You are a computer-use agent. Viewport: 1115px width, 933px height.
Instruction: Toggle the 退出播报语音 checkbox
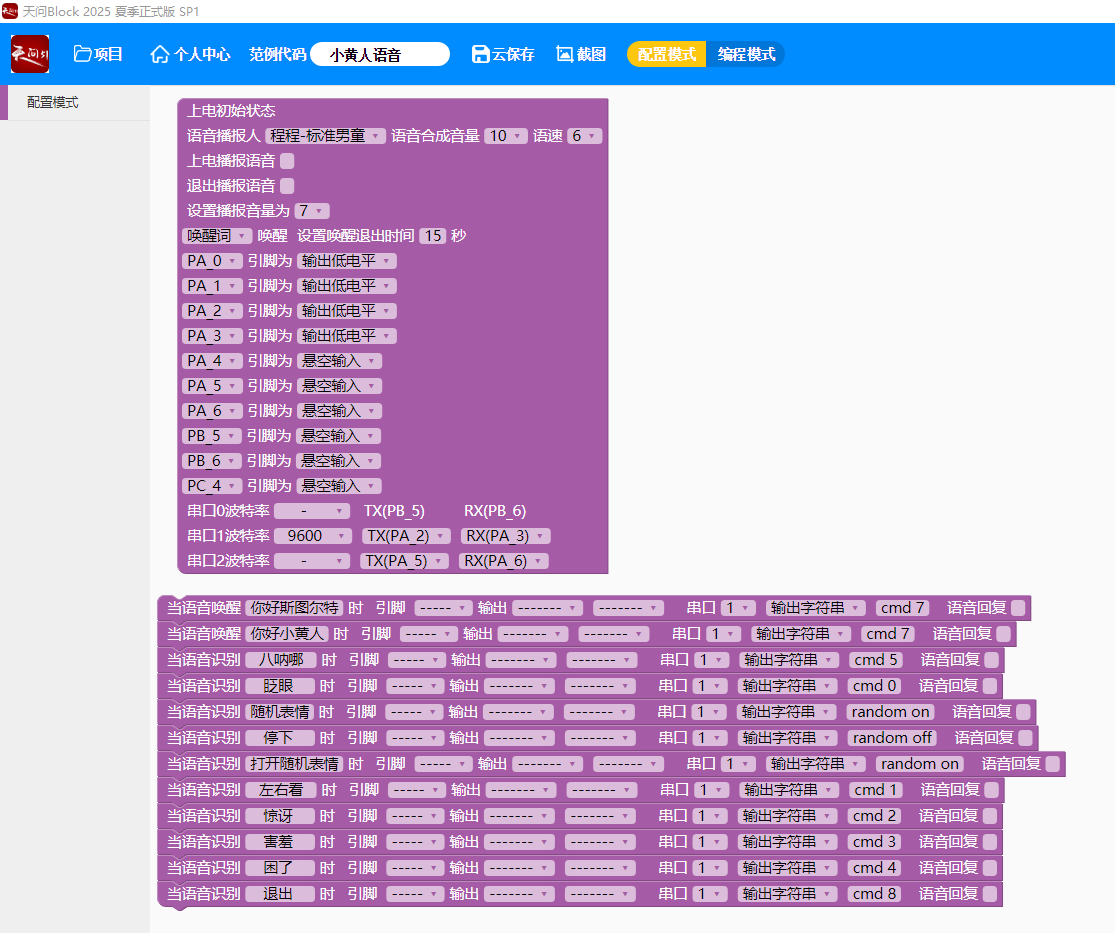click(x=287, y=186)
